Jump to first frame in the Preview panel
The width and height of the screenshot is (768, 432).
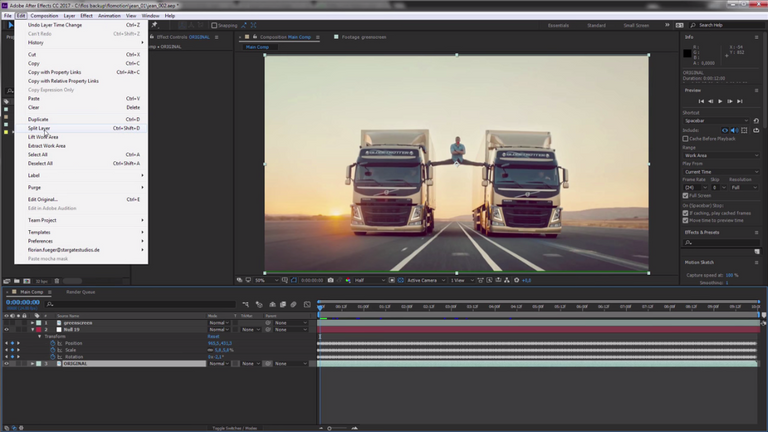[701, 101]
